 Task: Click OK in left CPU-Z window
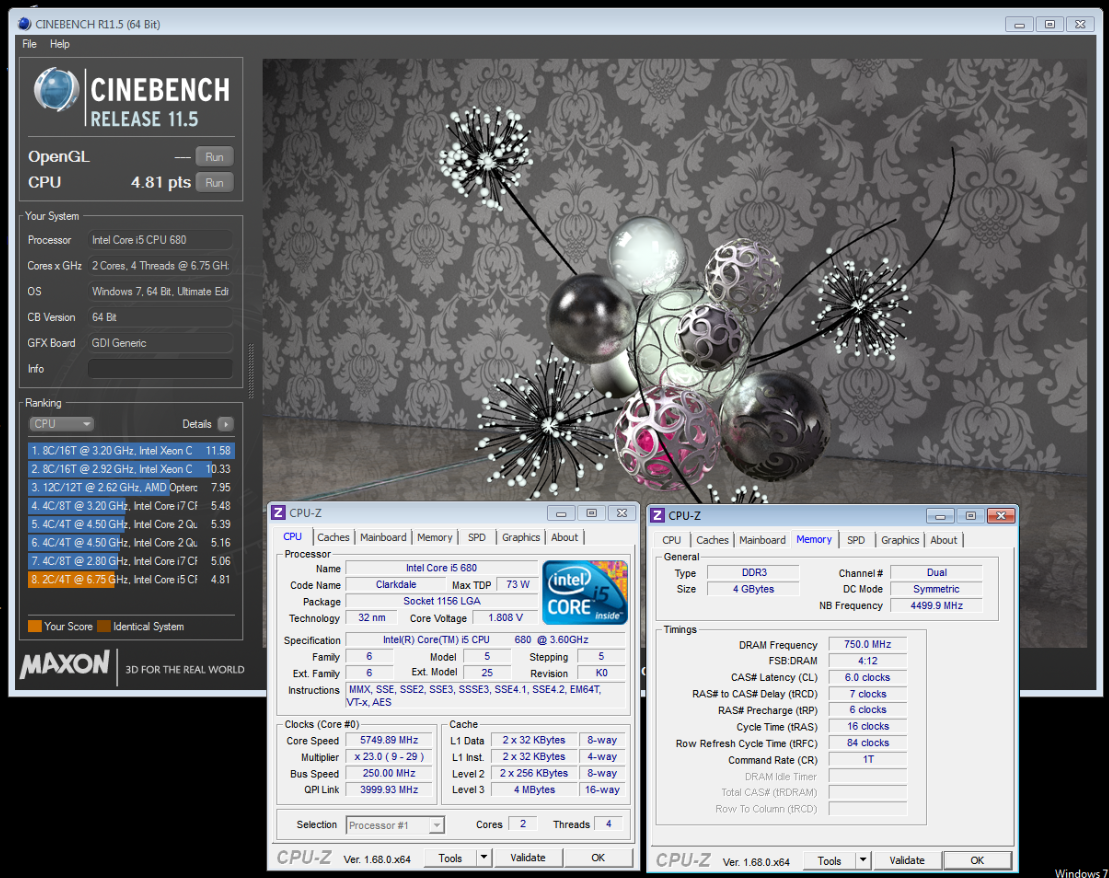[x=598, y=857]
